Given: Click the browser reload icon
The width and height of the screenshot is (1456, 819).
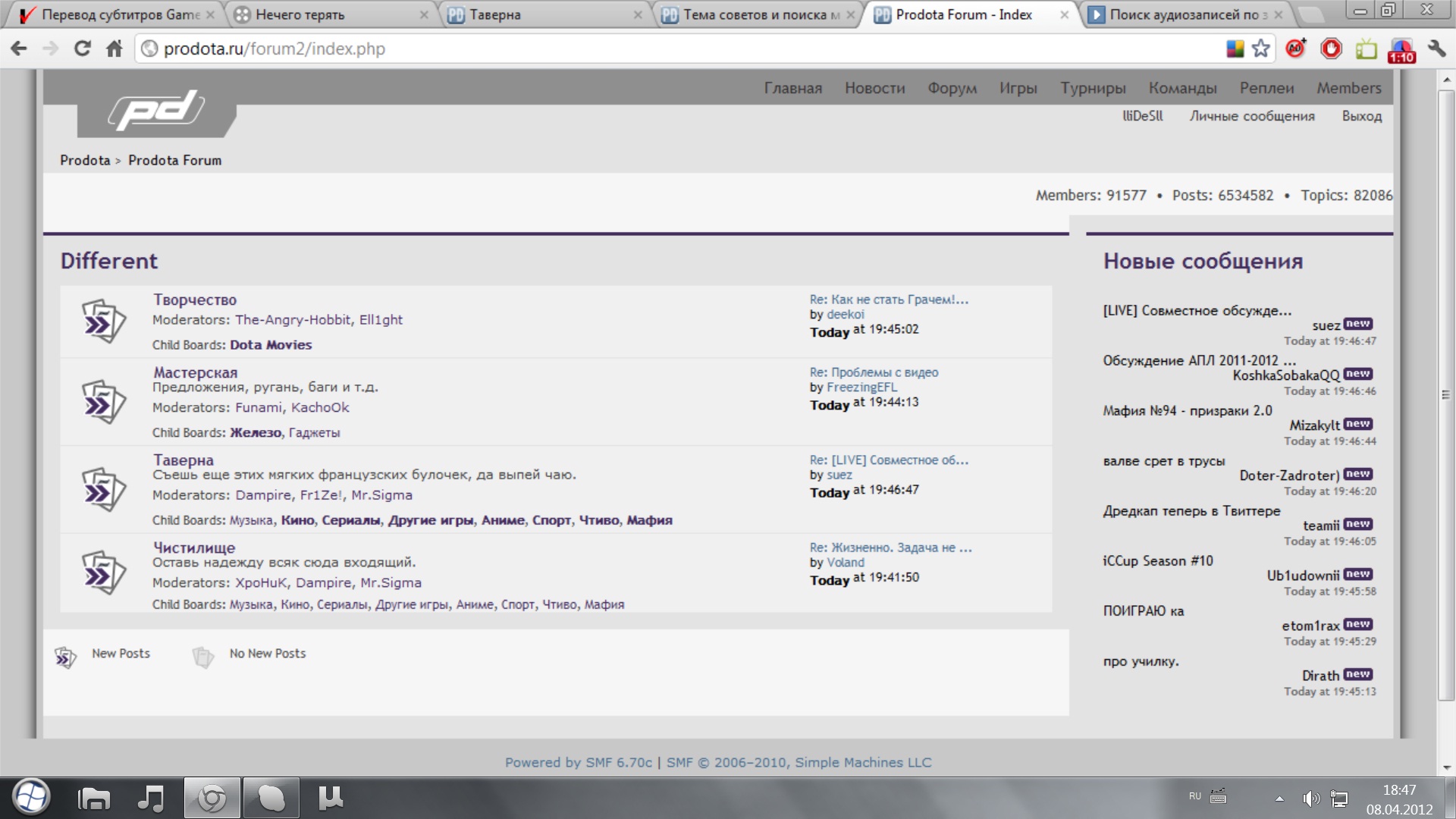Looking at the screenshot, I should coord(82,49).
